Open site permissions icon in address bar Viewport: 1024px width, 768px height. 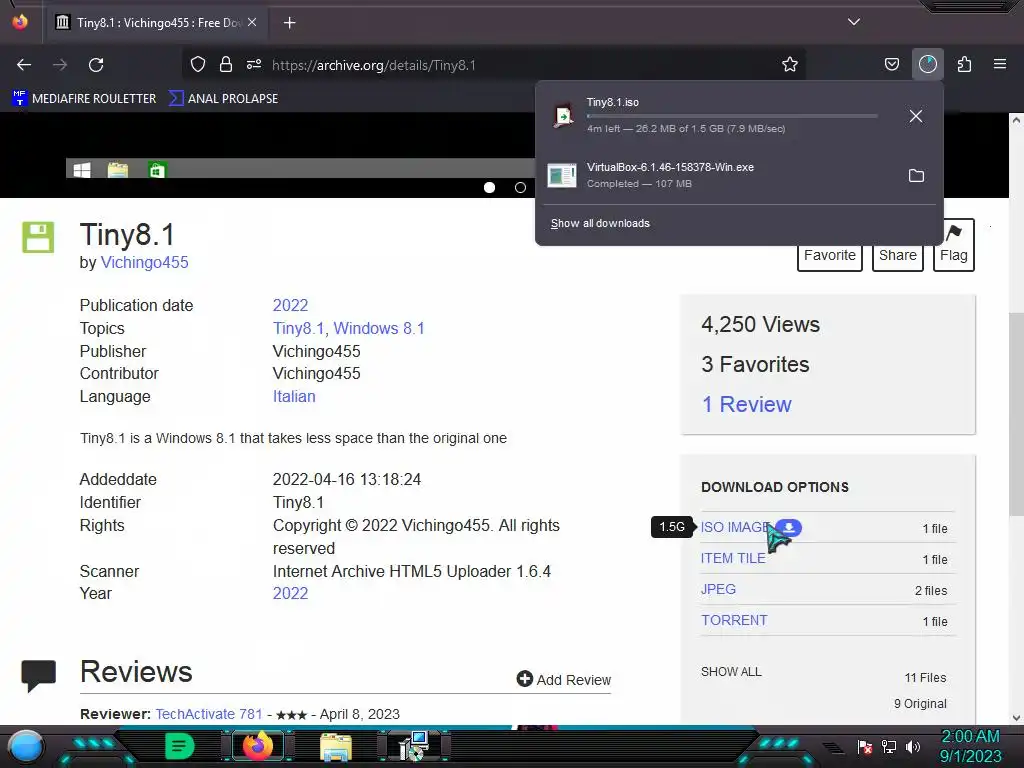[x=253, y=65]
